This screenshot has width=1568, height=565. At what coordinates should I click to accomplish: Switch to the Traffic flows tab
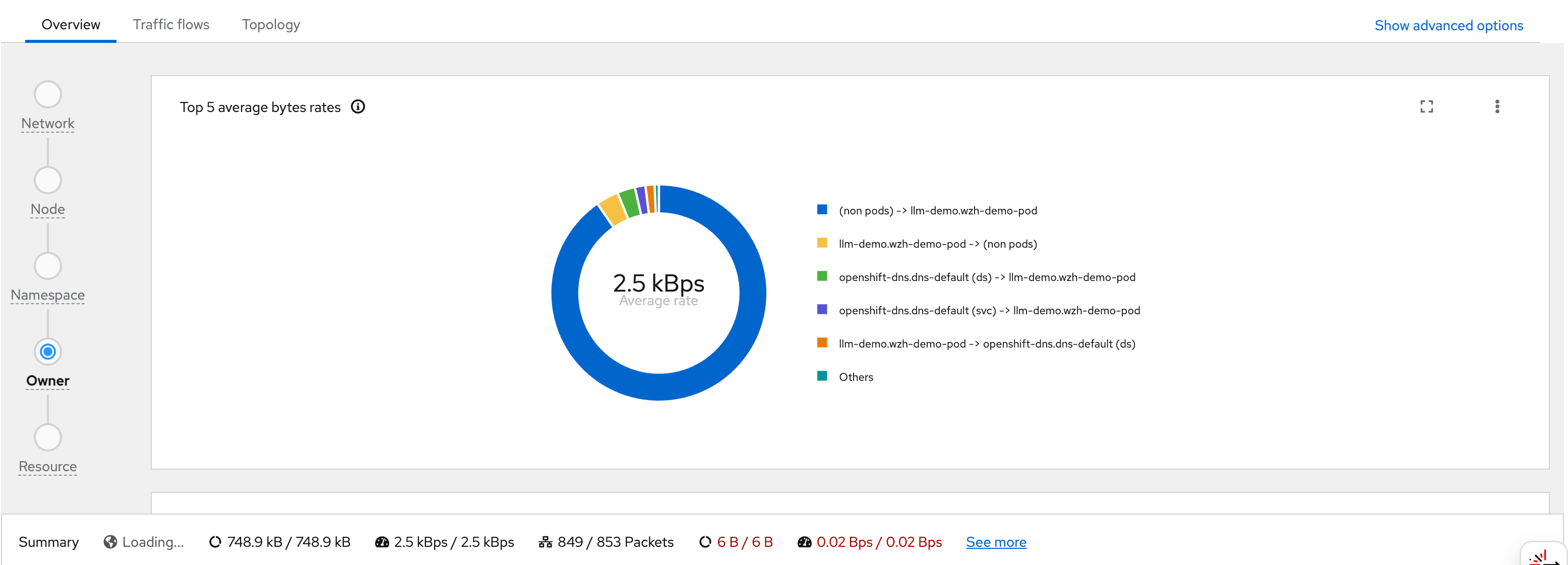171,24
